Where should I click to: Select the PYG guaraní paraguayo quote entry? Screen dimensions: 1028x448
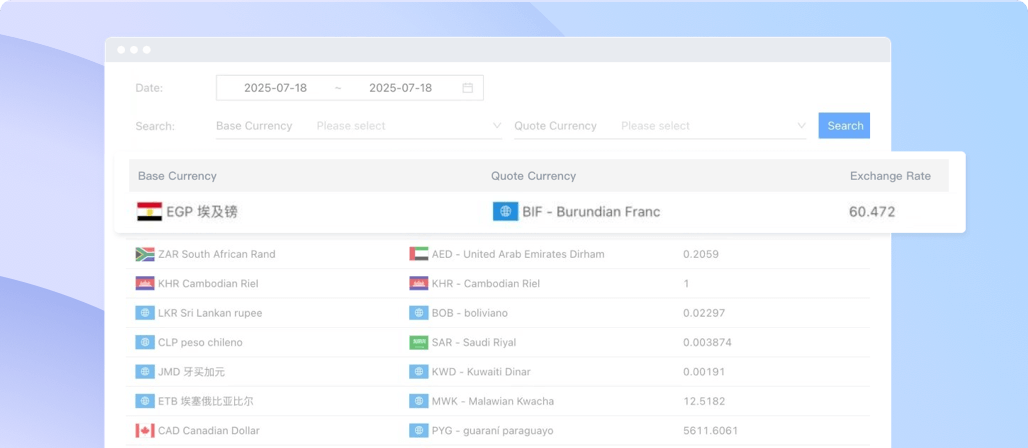click(x=492, y=431)
